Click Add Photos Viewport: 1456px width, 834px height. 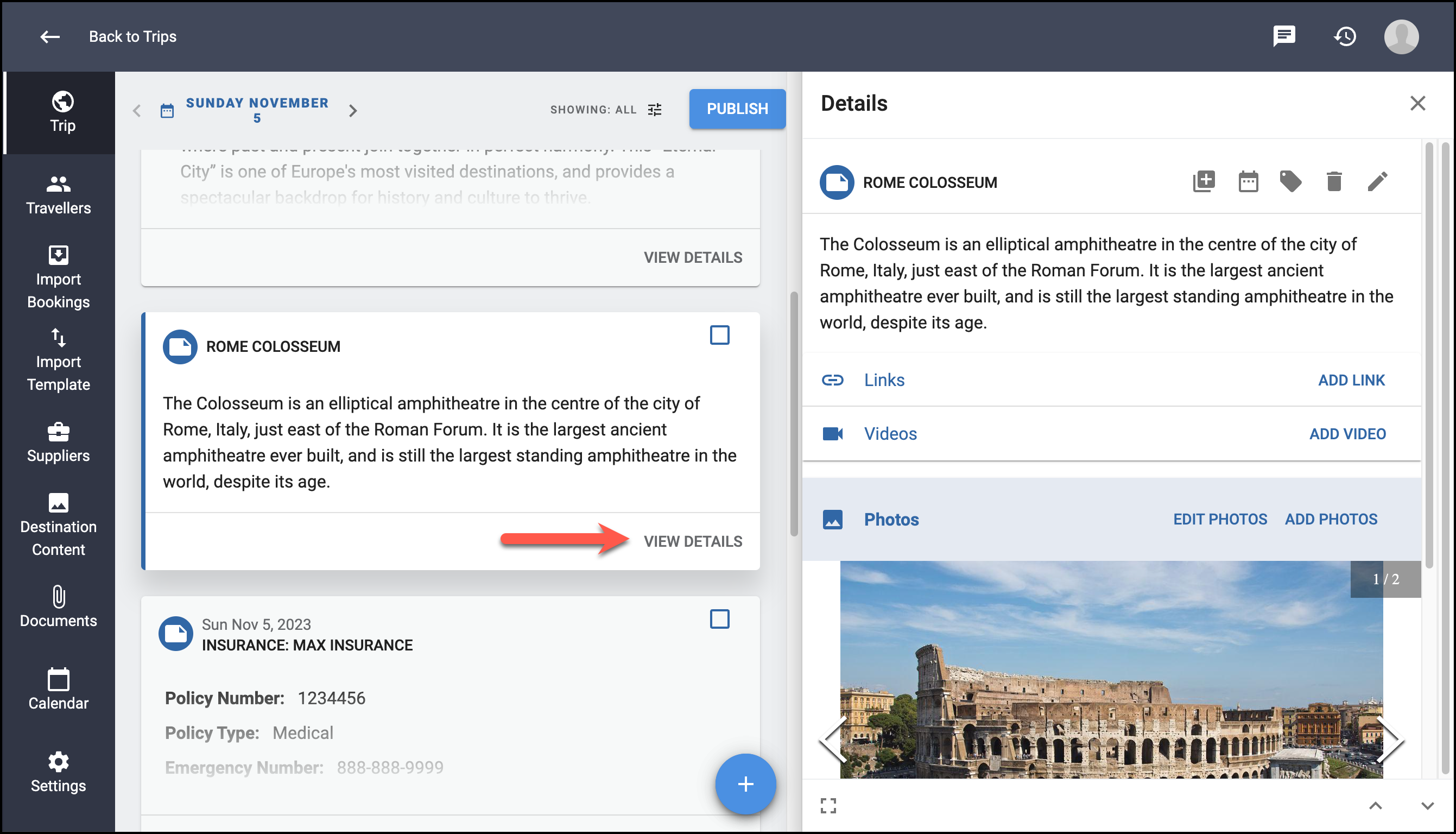click(x=1331, y=519)
